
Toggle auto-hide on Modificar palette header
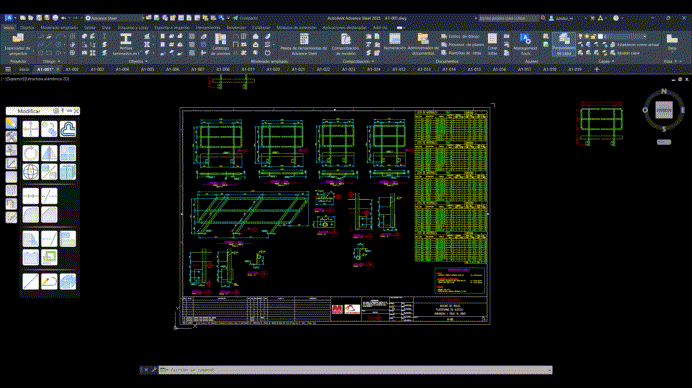pos(63,111)
